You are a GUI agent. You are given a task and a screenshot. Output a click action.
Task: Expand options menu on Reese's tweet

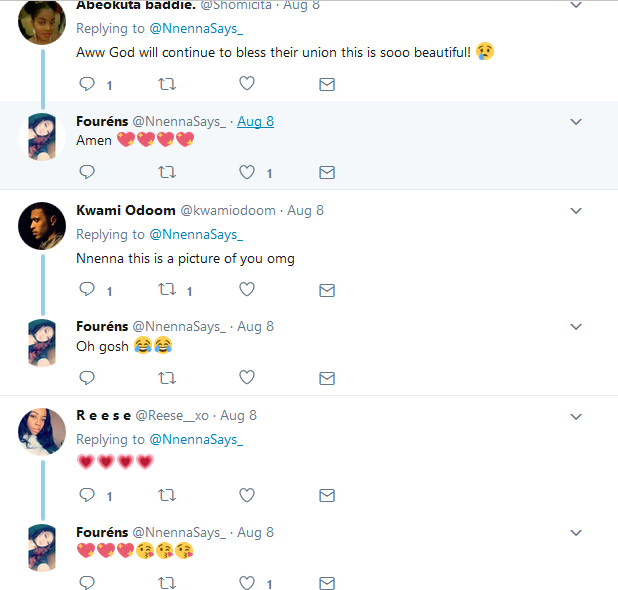[x=576, y=416]
